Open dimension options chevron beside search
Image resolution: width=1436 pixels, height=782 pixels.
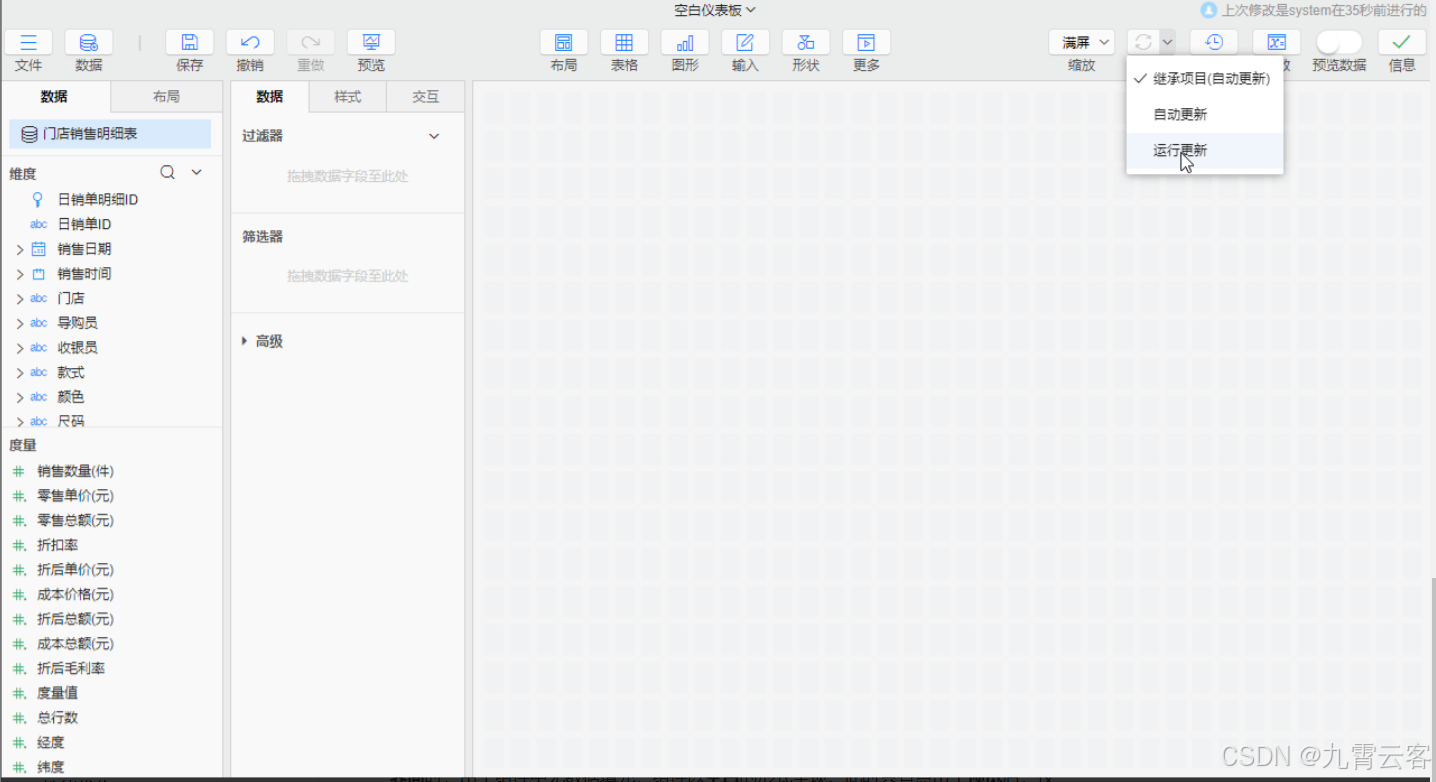coord(197,172)
